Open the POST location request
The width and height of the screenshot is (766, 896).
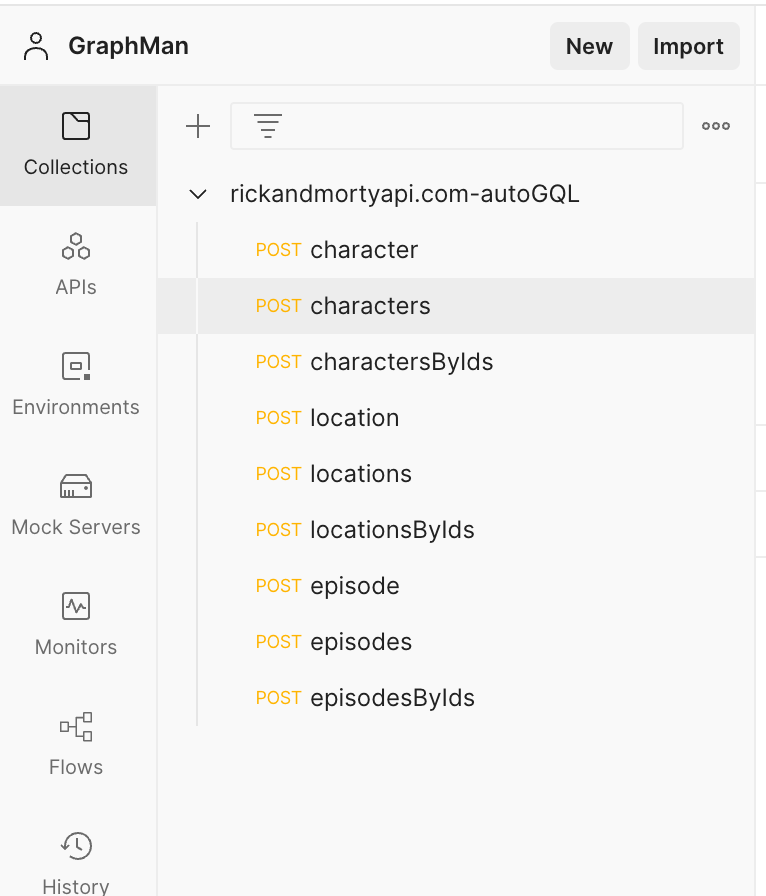tap(354, 418)
